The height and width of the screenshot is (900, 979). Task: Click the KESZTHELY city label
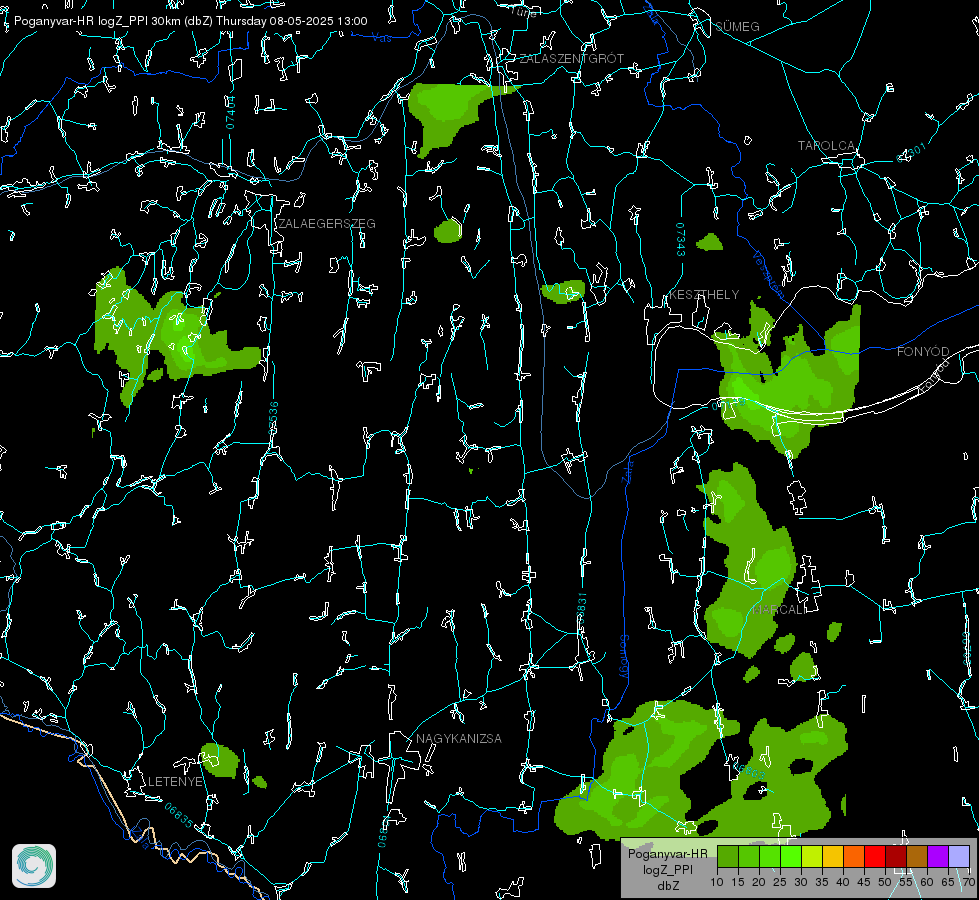[704, 294]
